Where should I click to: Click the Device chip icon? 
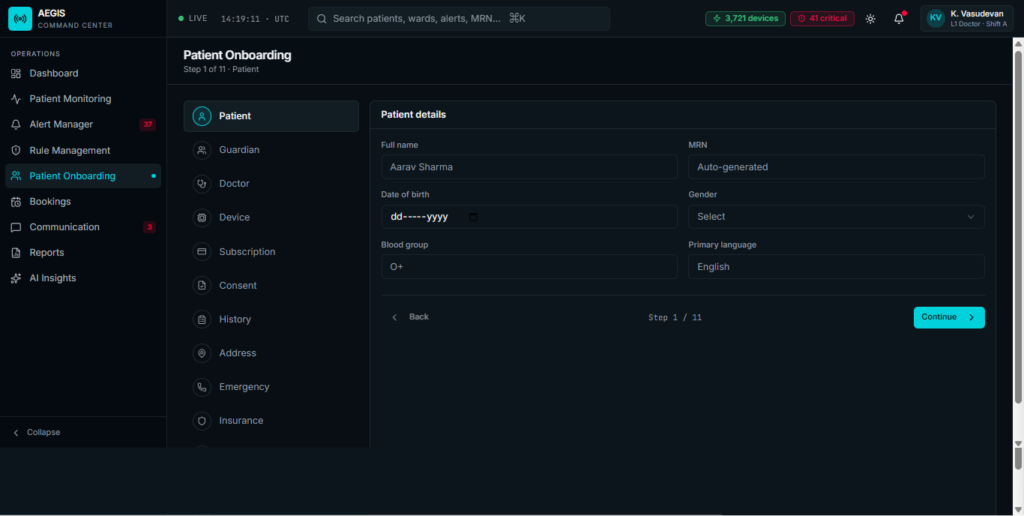(202, 218)
